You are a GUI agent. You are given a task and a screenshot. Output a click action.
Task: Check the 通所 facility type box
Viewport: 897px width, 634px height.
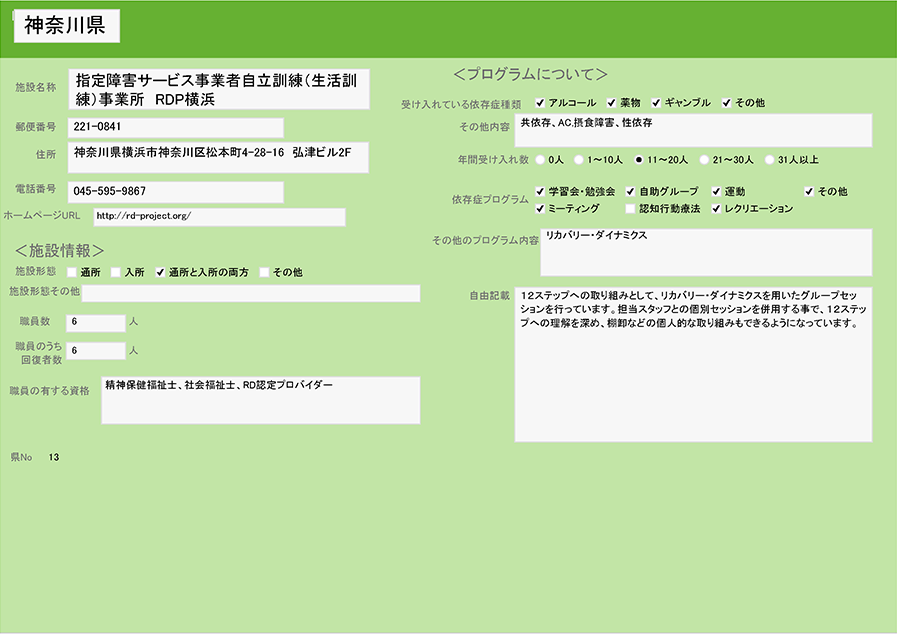click(x=72, y=272)
